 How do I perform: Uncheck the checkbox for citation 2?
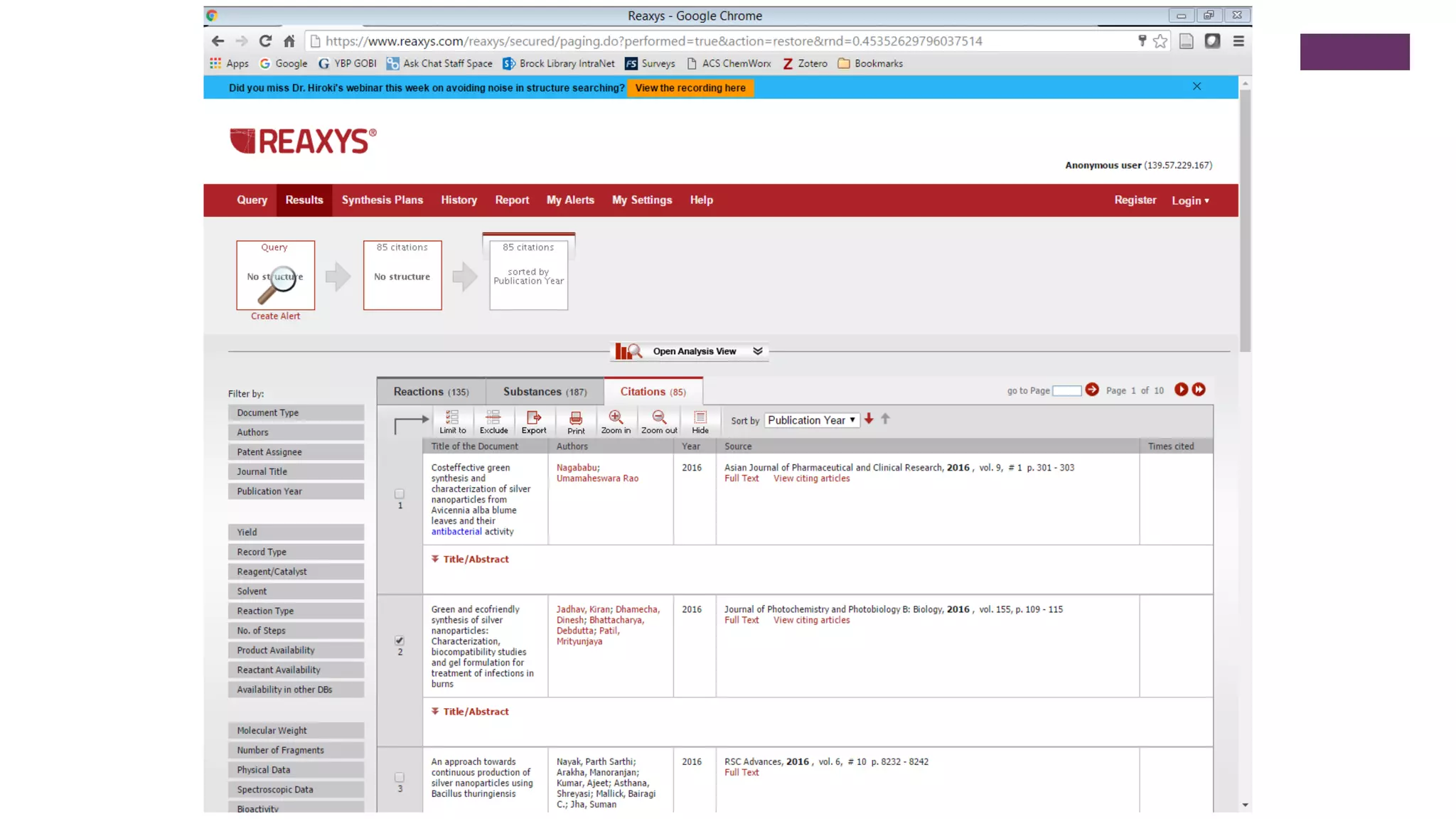pos(400,641)
